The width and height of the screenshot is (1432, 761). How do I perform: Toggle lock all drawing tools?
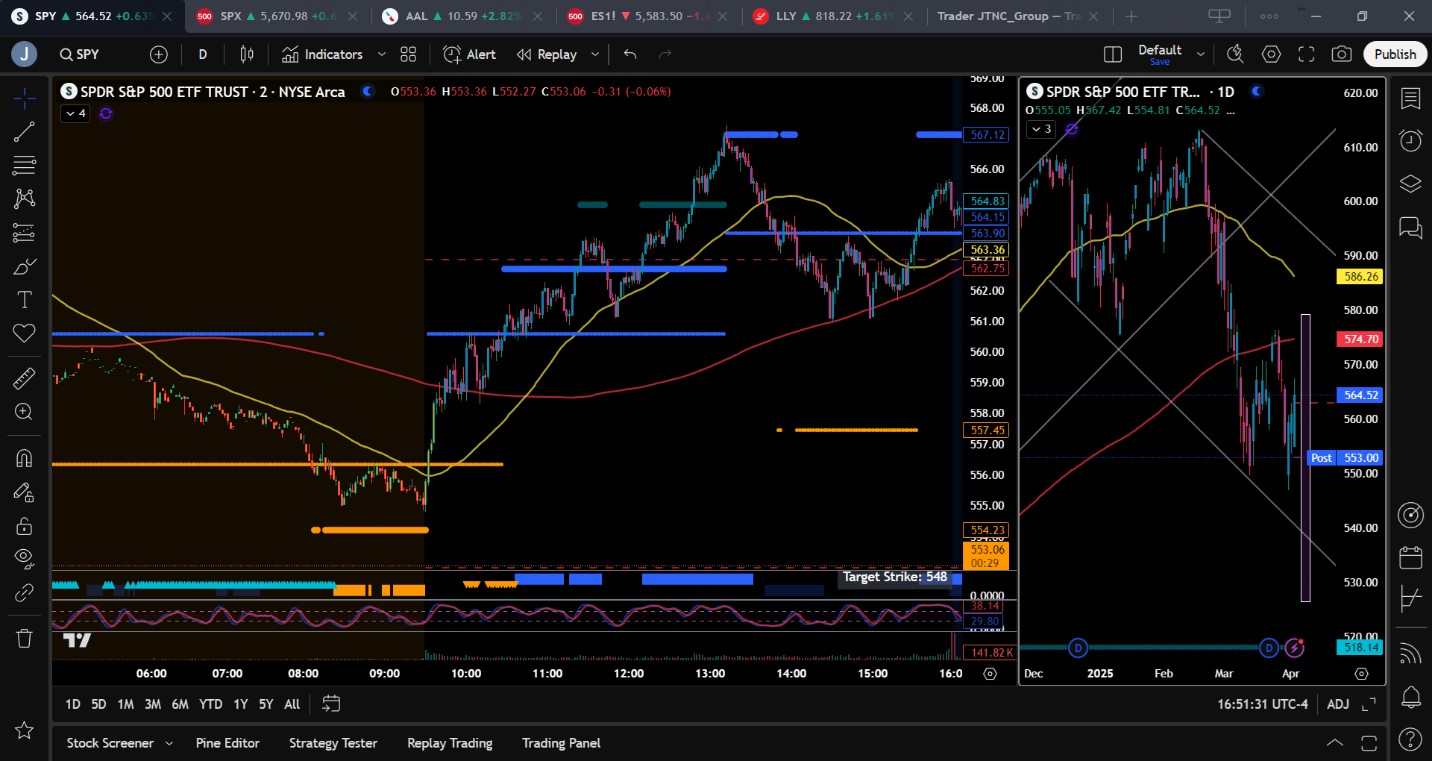pos(24,526)
